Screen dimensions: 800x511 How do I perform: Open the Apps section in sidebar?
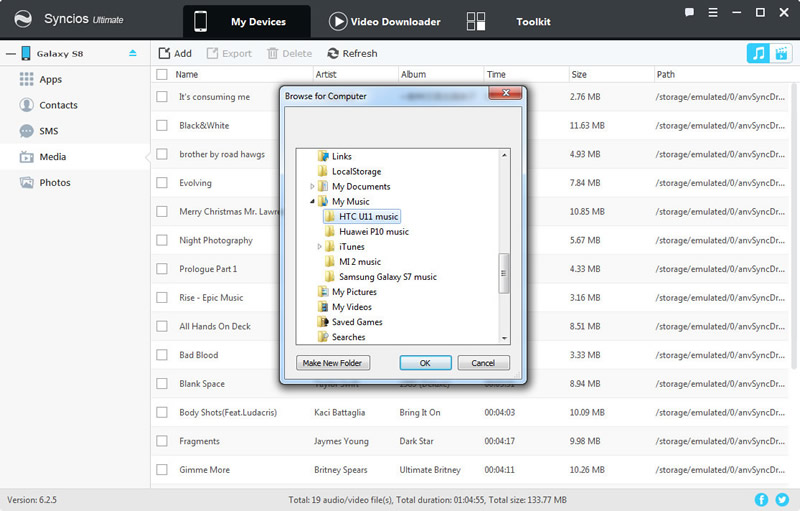pos(75,79)
